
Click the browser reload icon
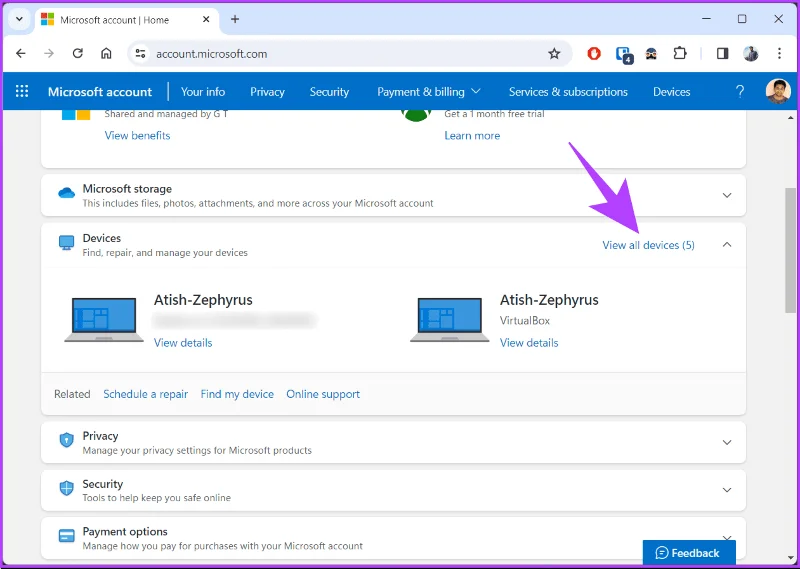78,54
